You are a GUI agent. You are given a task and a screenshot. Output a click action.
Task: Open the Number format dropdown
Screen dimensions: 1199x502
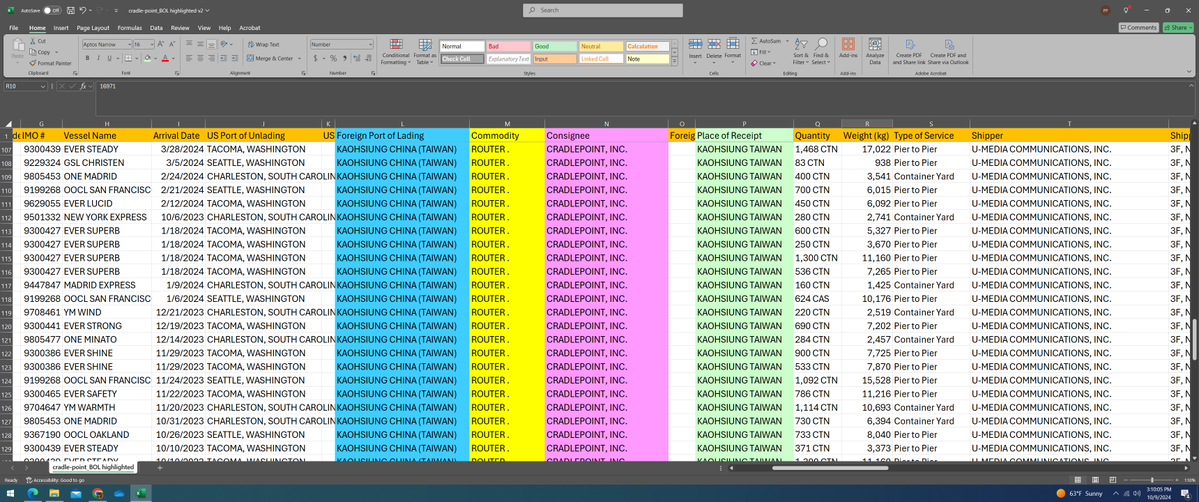[x=370, y=45]
